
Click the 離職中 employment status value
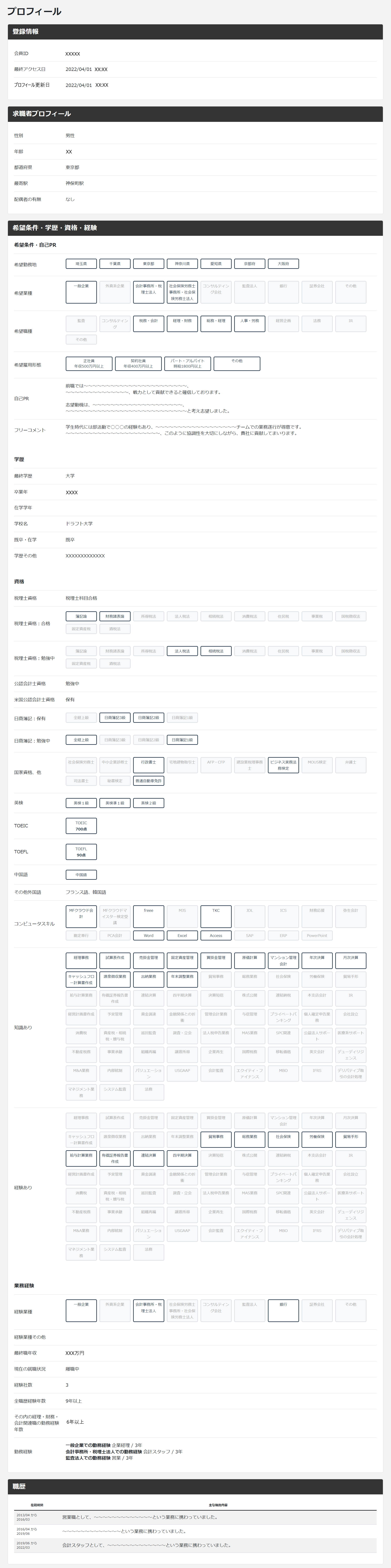pyautogui.click(x=72, y=1369)
